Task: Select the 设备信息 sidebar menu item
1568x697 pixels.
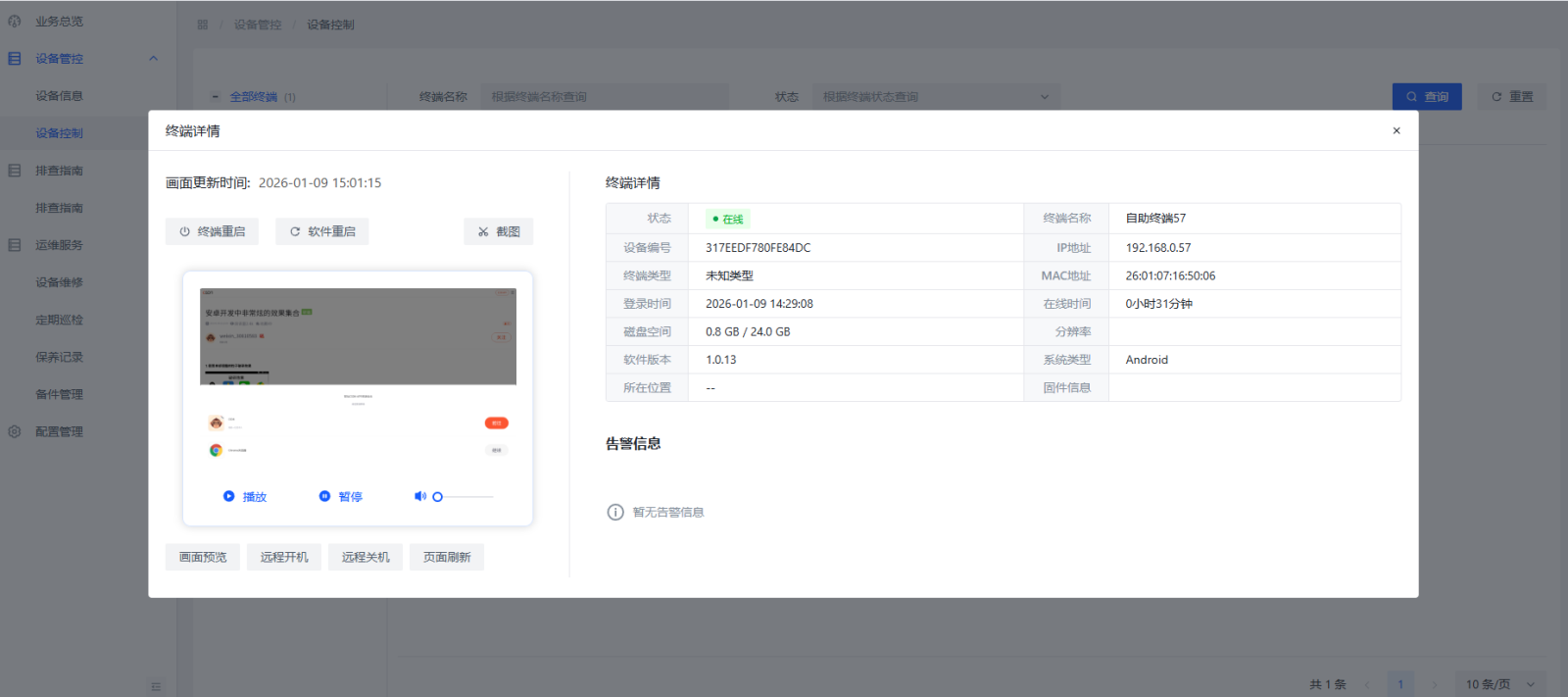Action: pyautogui.click(x=59, y=96)
